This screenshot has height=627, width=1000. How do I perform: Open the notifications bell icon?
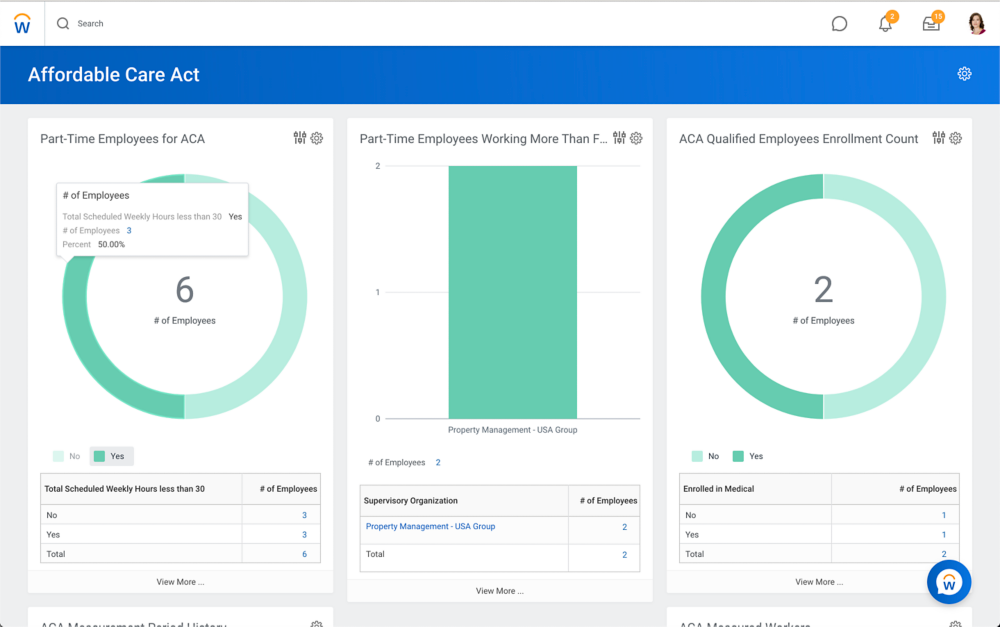[884, 23]
